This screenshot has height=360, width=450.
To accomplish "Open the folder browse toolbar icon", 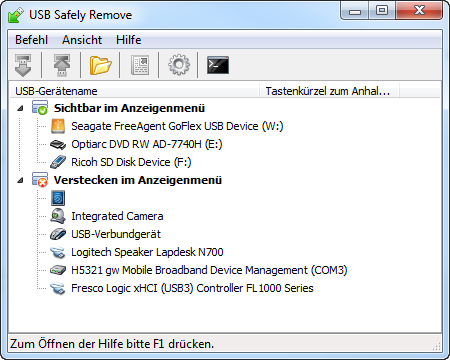I will point(100,65).
